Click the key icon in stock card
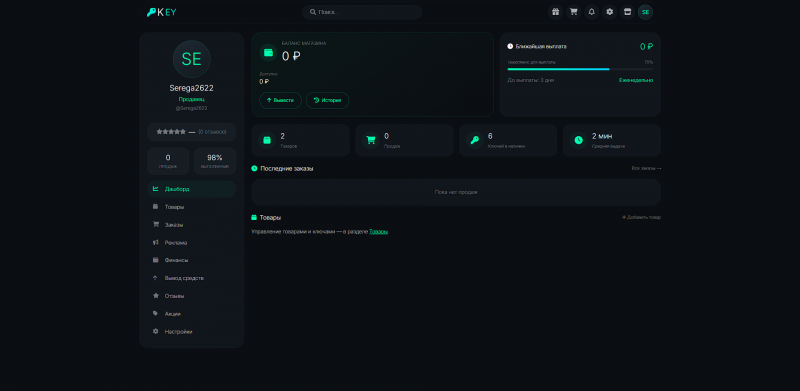Viewport: 800px width, 391px height. pyautogui.click(x=474, y=140)
